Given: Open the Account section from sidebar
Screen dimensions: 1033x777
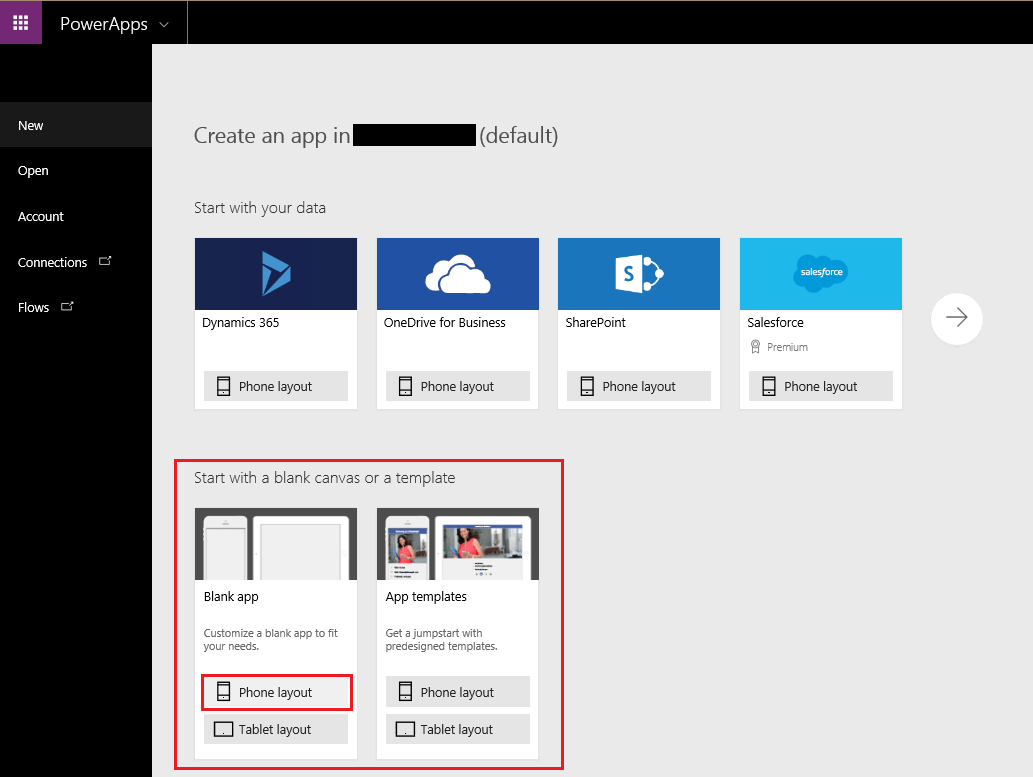Looking at the screenshot, I should pyautogui.click(x=40, y=216).
